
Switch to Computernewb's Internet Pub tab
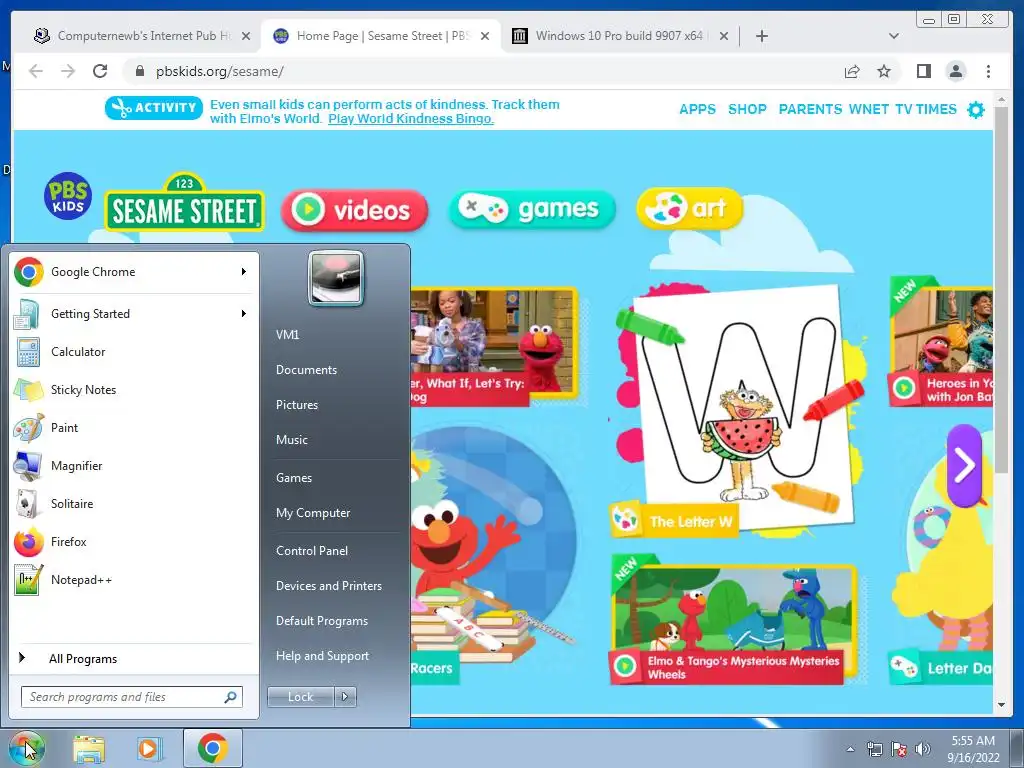(142, 36)
